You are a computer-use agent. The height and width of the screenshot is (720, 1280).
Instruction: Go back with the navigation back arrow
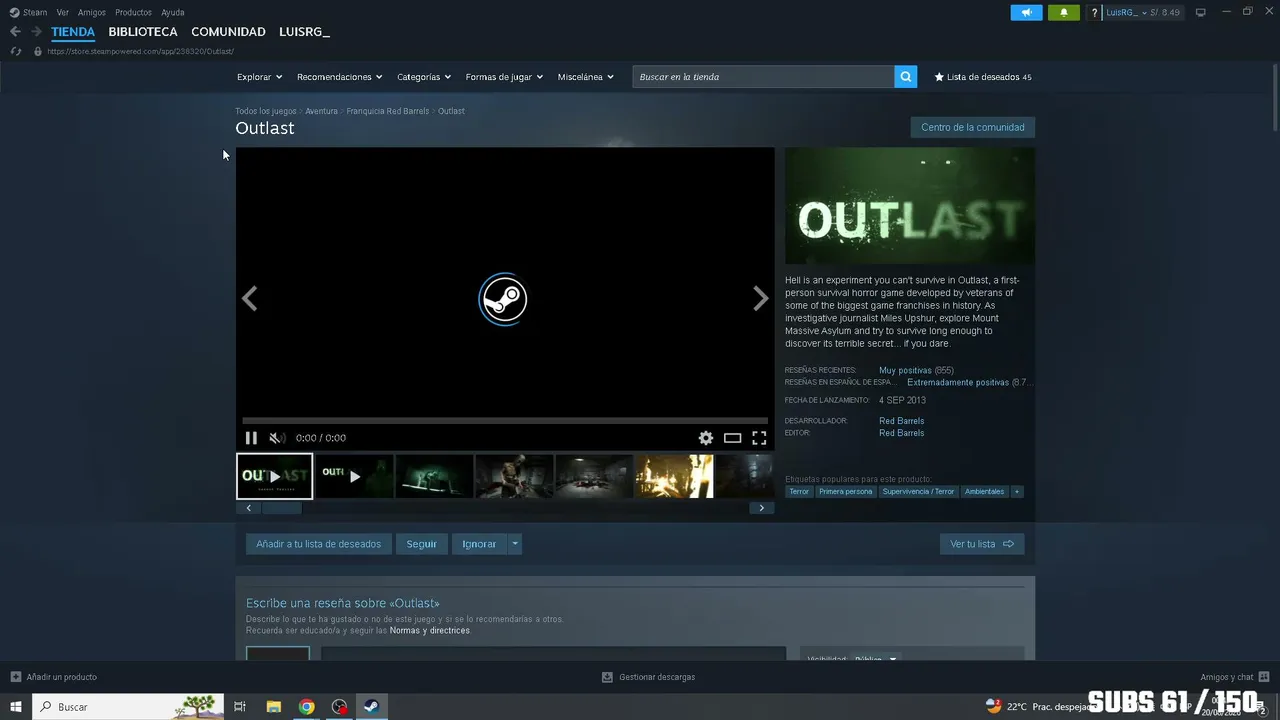(x=15, y=32)
